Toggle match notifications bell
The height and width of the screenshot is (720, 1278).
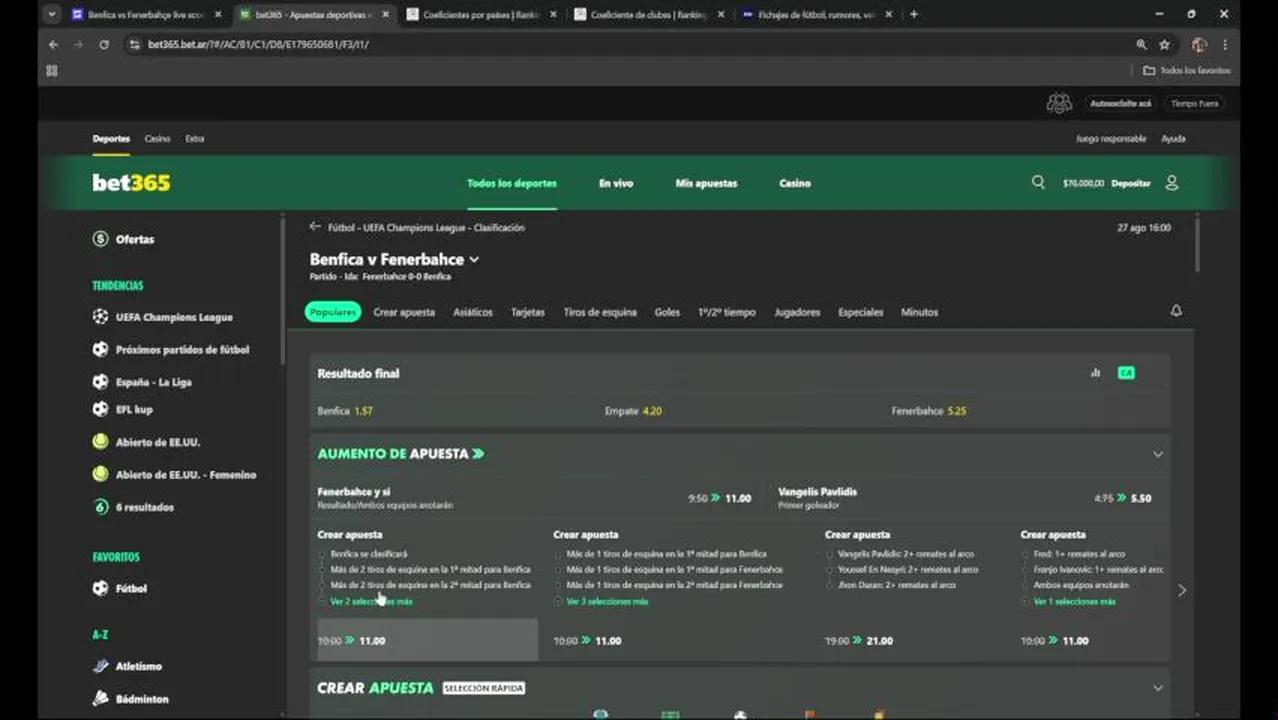click(1176, 311)
